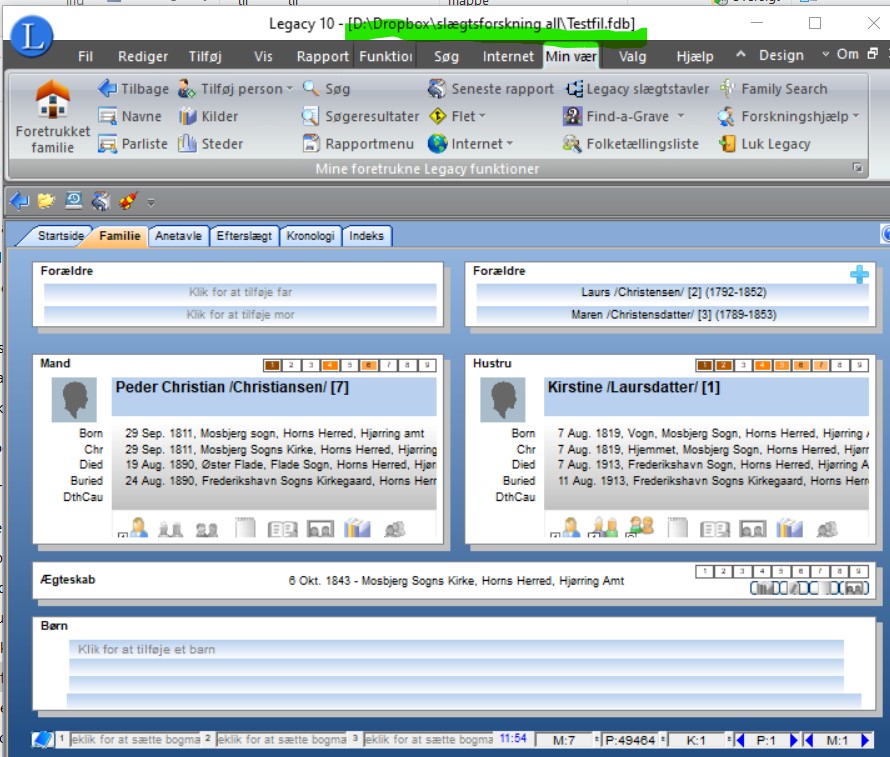
Task: Open Seneste rapport
Action: pos(491,89)
